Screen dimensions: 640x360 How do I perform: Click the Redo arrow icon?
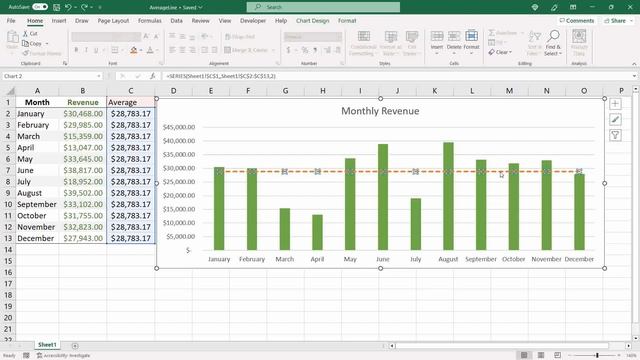pos(84,7)
